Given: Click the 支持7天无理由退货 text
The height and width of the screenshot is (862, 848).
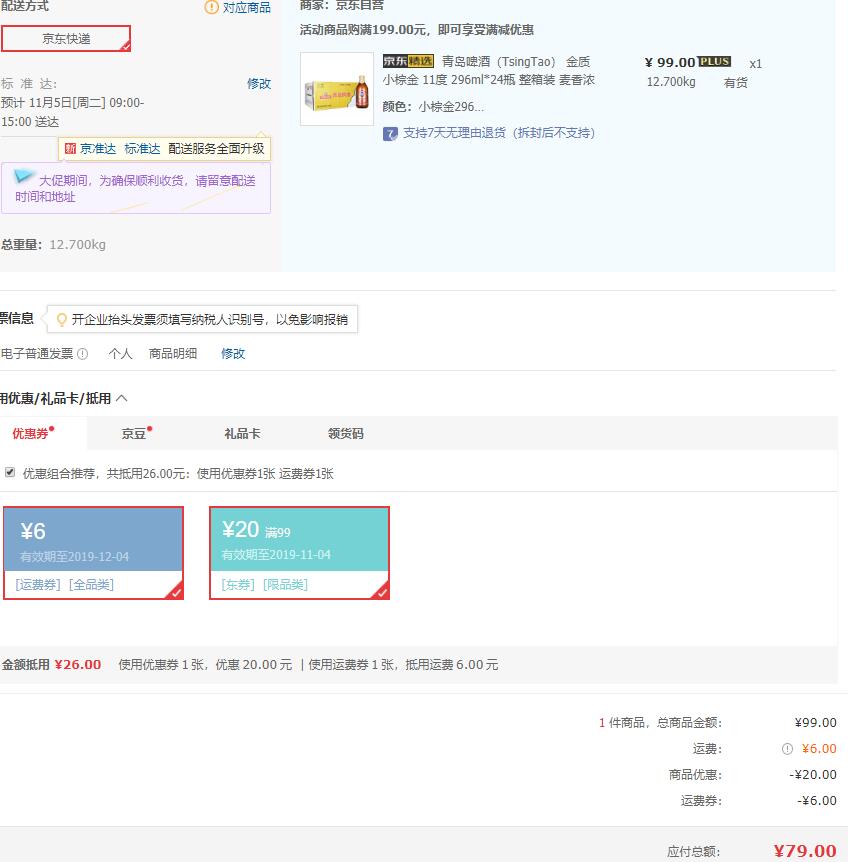Looking at the screenshot, I should click(498, 133).
